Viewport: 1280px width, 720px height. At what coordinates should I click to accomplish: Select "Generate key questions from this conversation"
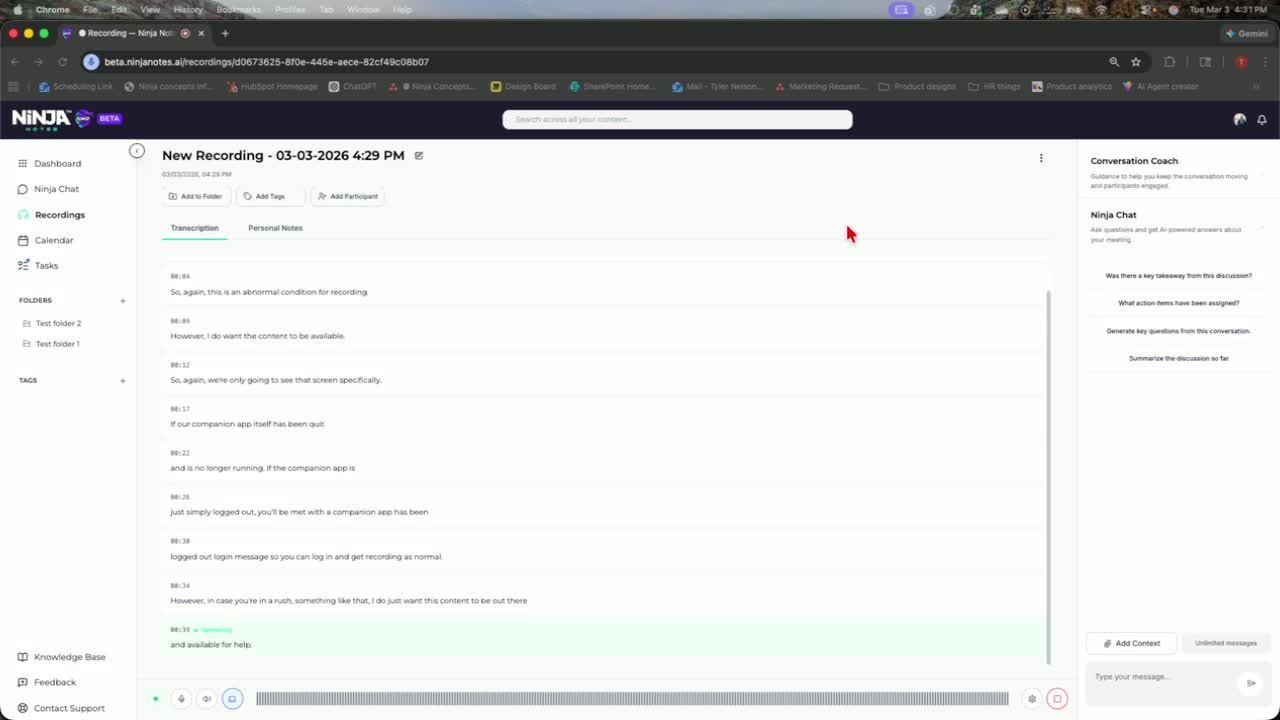(x=1179, y=331)
